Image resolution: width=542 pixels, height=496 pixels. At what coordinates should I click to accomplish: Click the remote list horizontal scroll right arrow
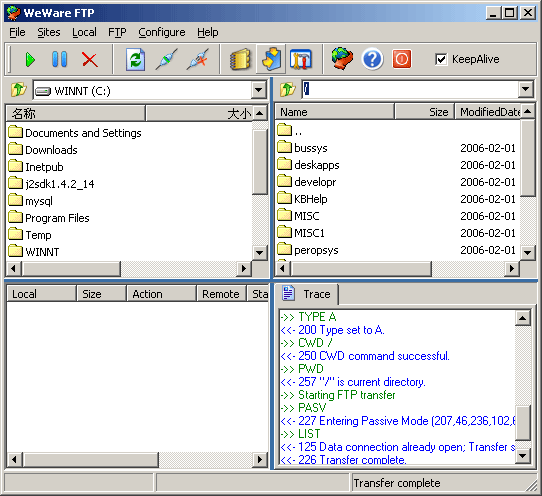point(512,269)
